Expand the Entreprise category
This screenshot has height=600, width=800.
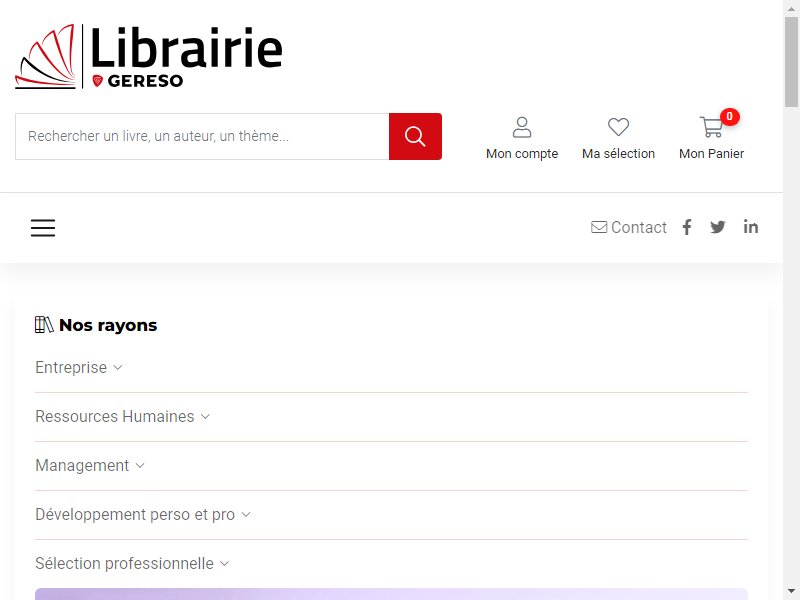click(x=79, y=367)
